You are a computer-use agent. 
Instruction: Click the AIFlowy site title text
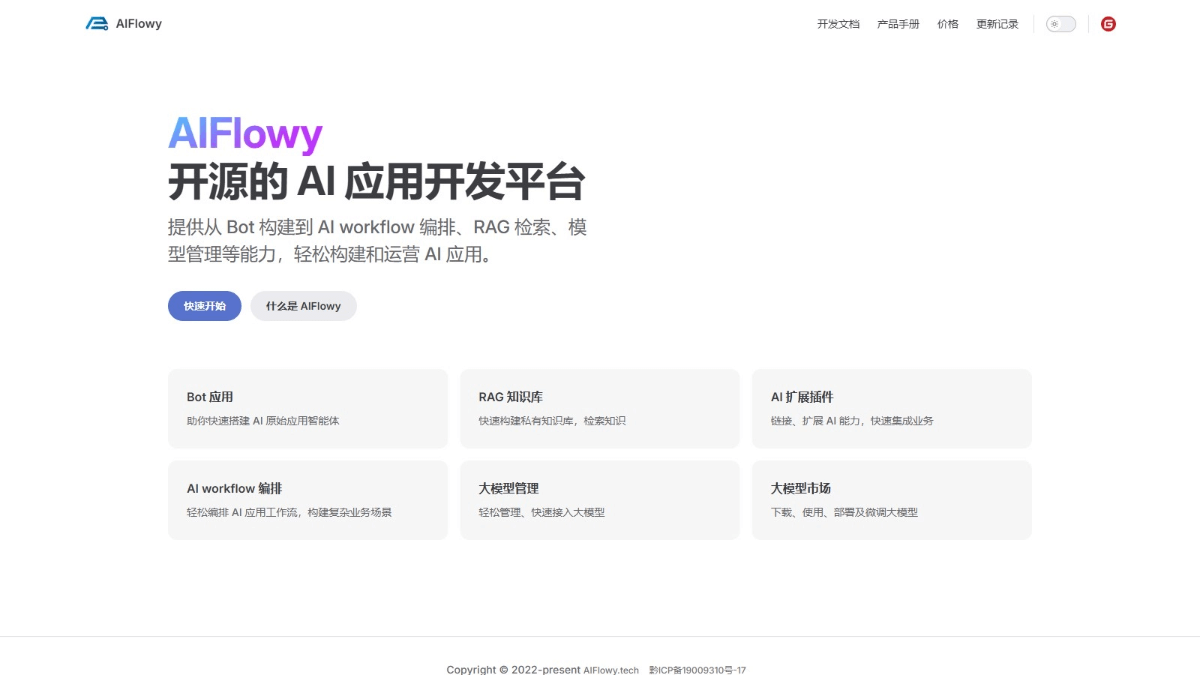point(139,24)
